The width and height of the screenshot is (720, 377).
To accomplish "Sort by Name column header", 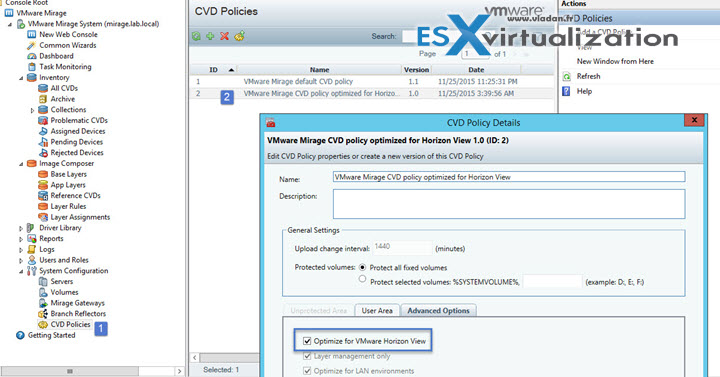I will (320, 70).
